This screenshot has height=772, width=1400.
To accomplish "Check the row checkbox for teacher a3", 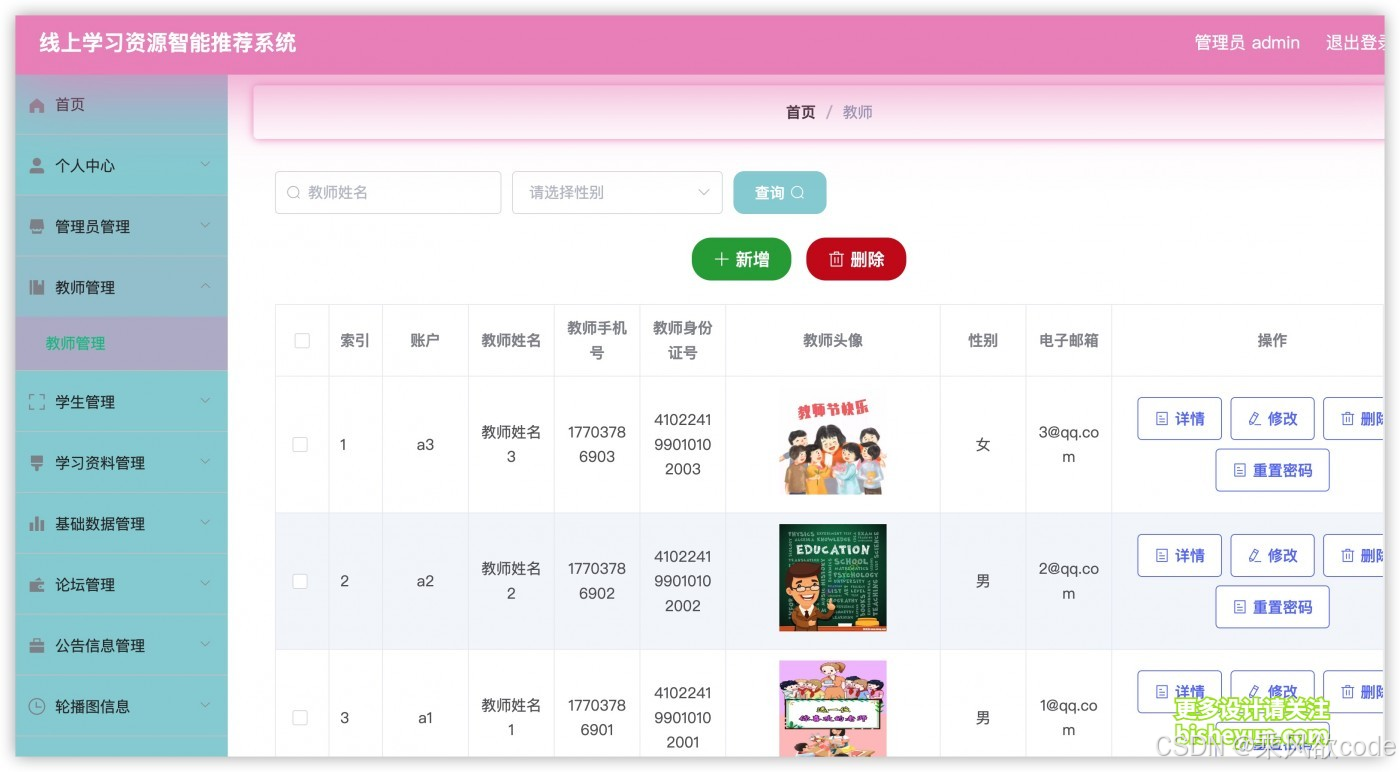I will pyautogui.click(x=300, y=444).
